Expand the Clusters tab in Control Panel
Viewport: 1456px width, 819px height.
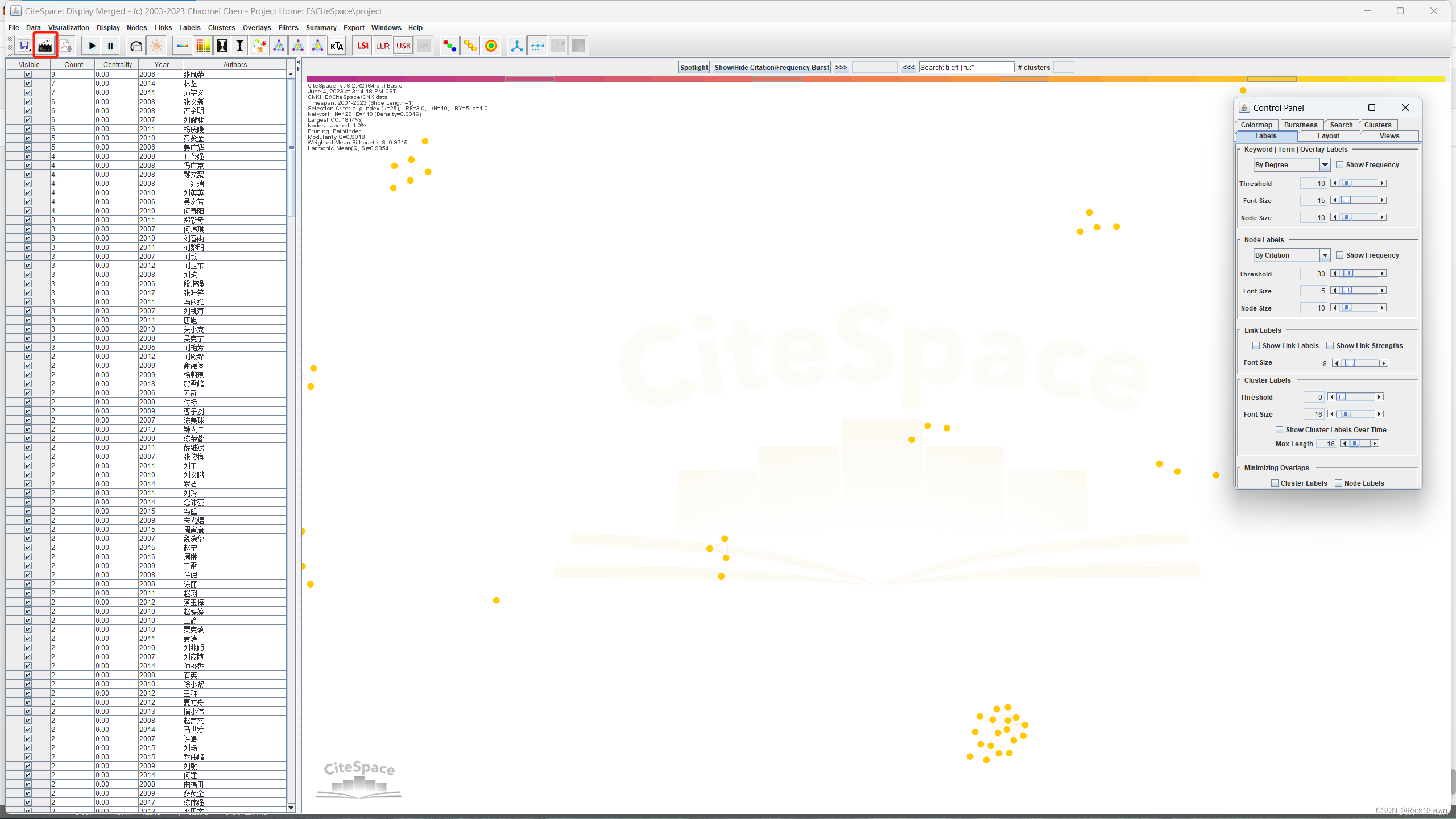1378,124
